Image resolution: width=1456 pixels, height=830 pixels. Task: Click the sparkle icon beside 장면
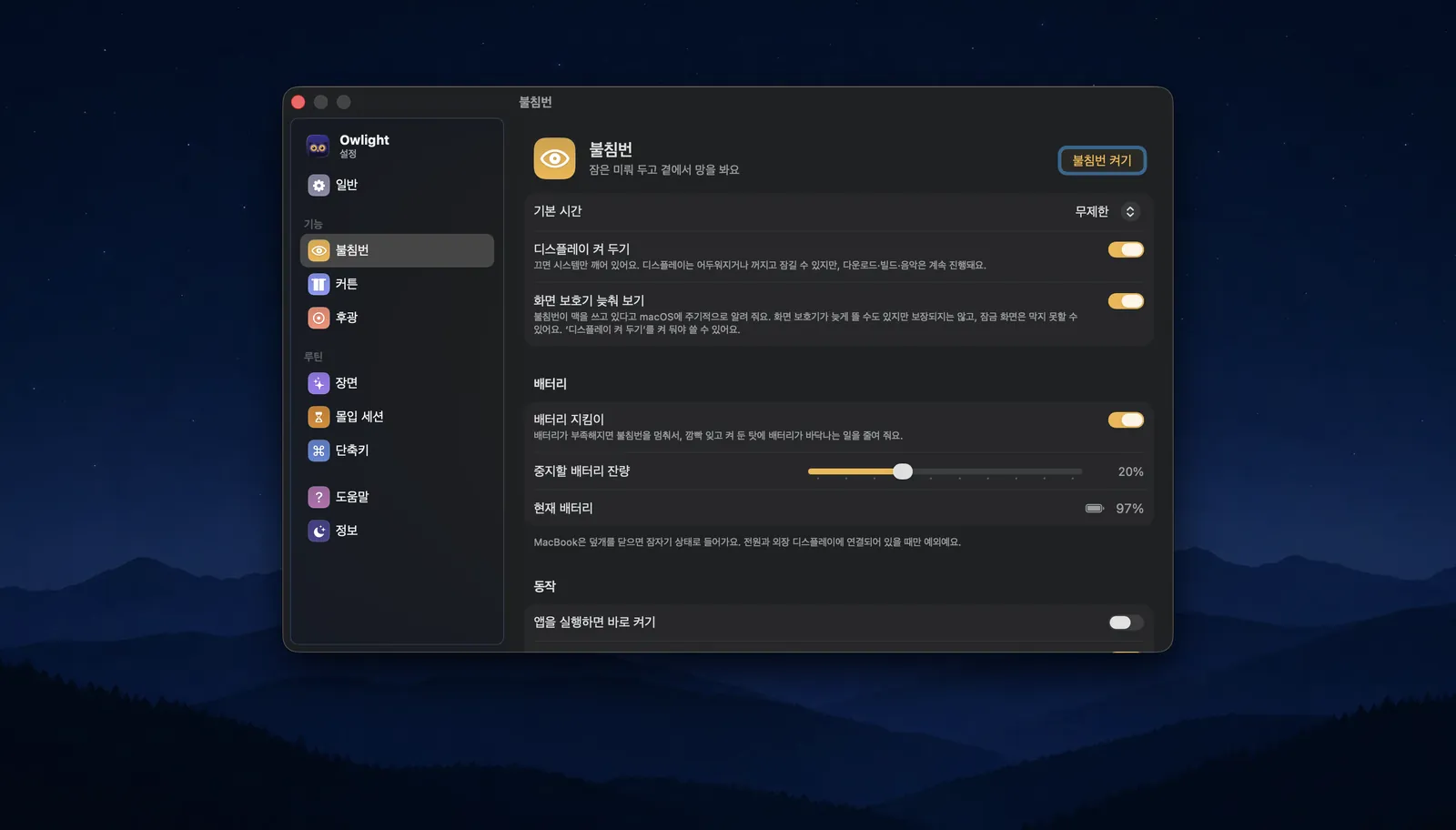[x=318, y=383]
